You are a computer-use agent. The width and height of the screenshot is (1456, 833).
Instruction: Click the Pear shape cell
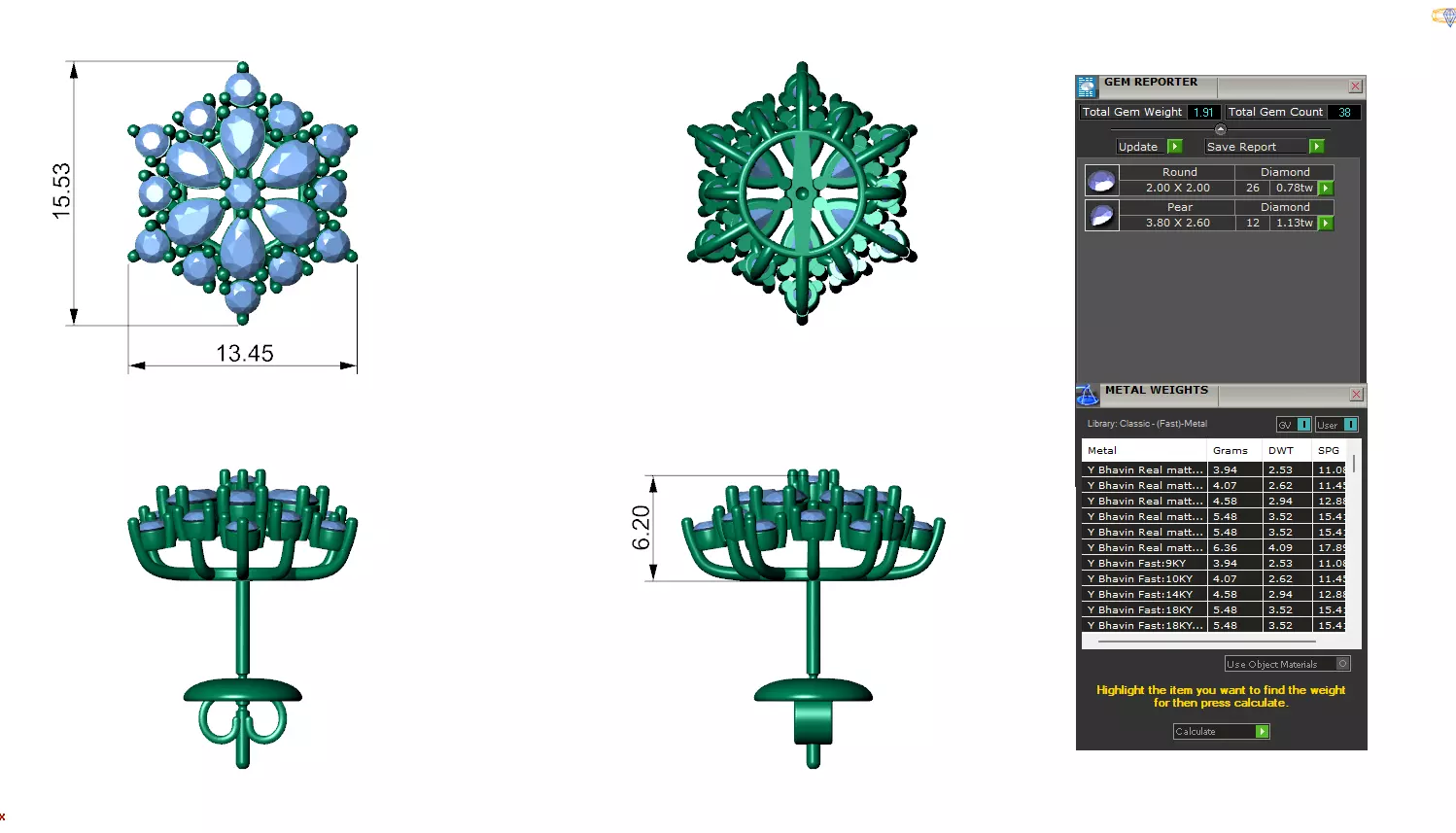(x=1178, y=207)
